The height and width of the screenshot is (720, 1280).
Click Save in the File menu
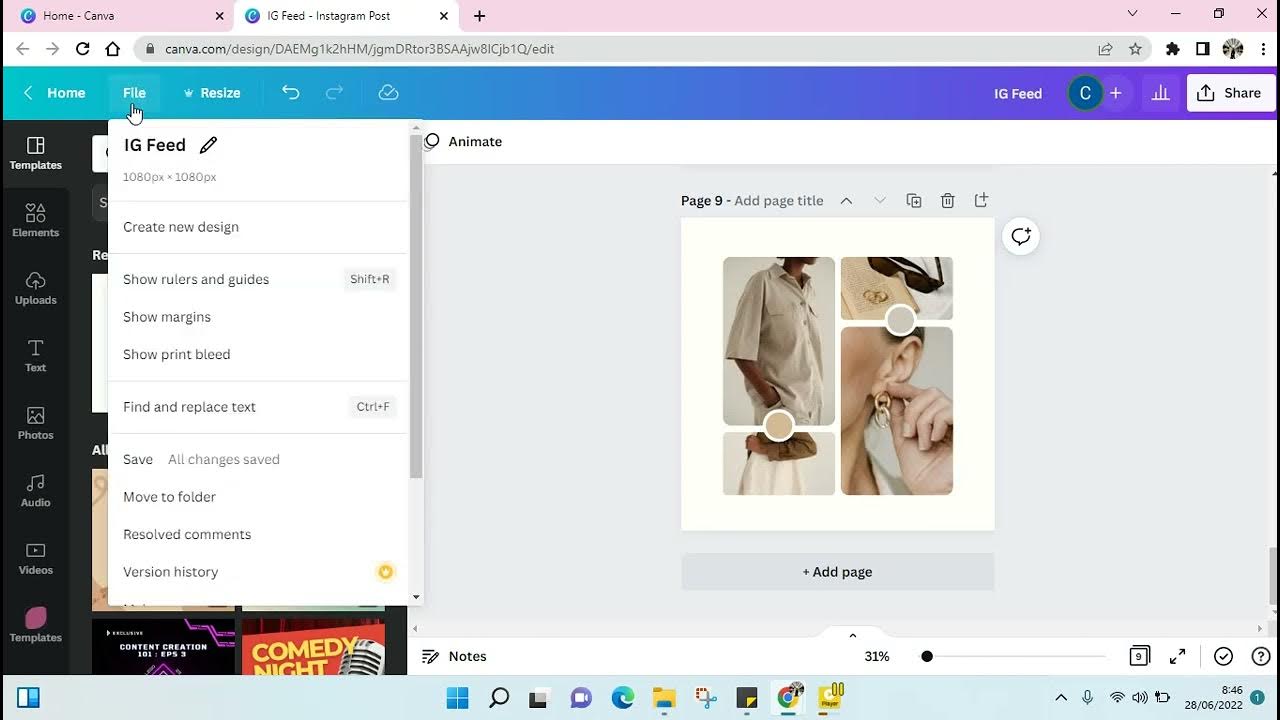[x=138, y=459]
